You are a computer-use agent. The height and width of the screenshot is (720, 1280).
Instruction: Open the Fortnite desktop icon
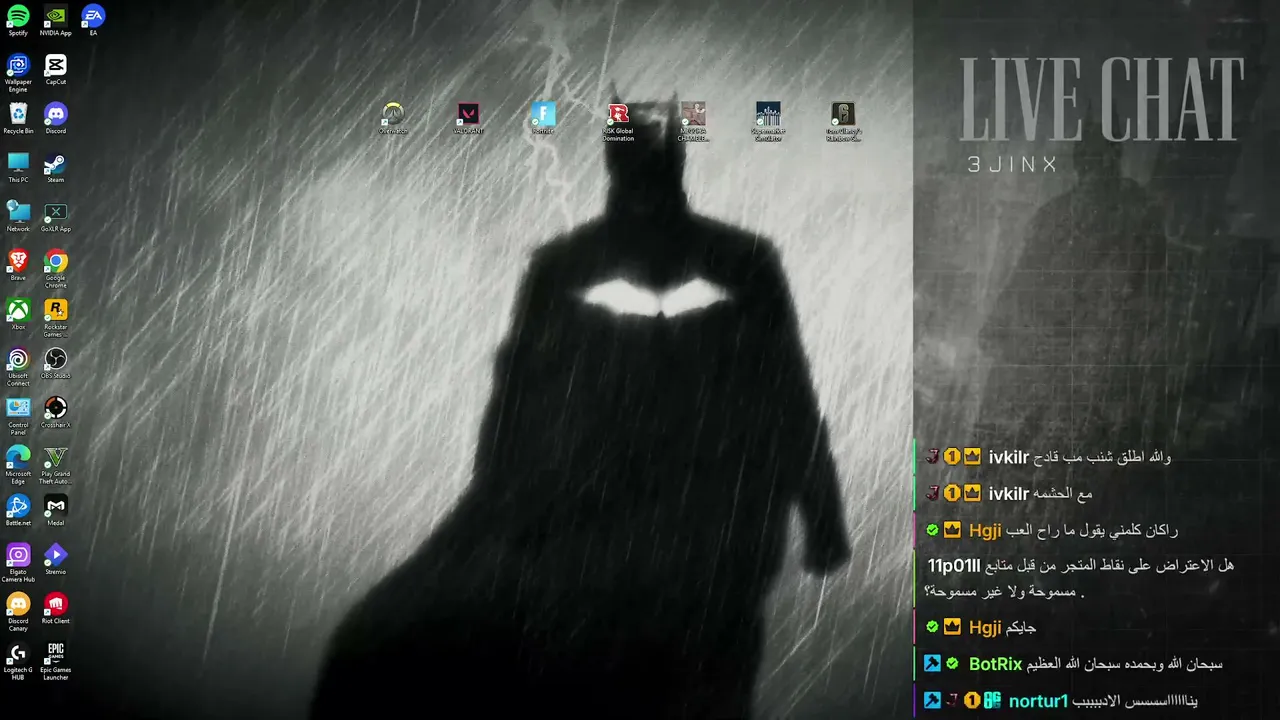click(x=543, y=118)
